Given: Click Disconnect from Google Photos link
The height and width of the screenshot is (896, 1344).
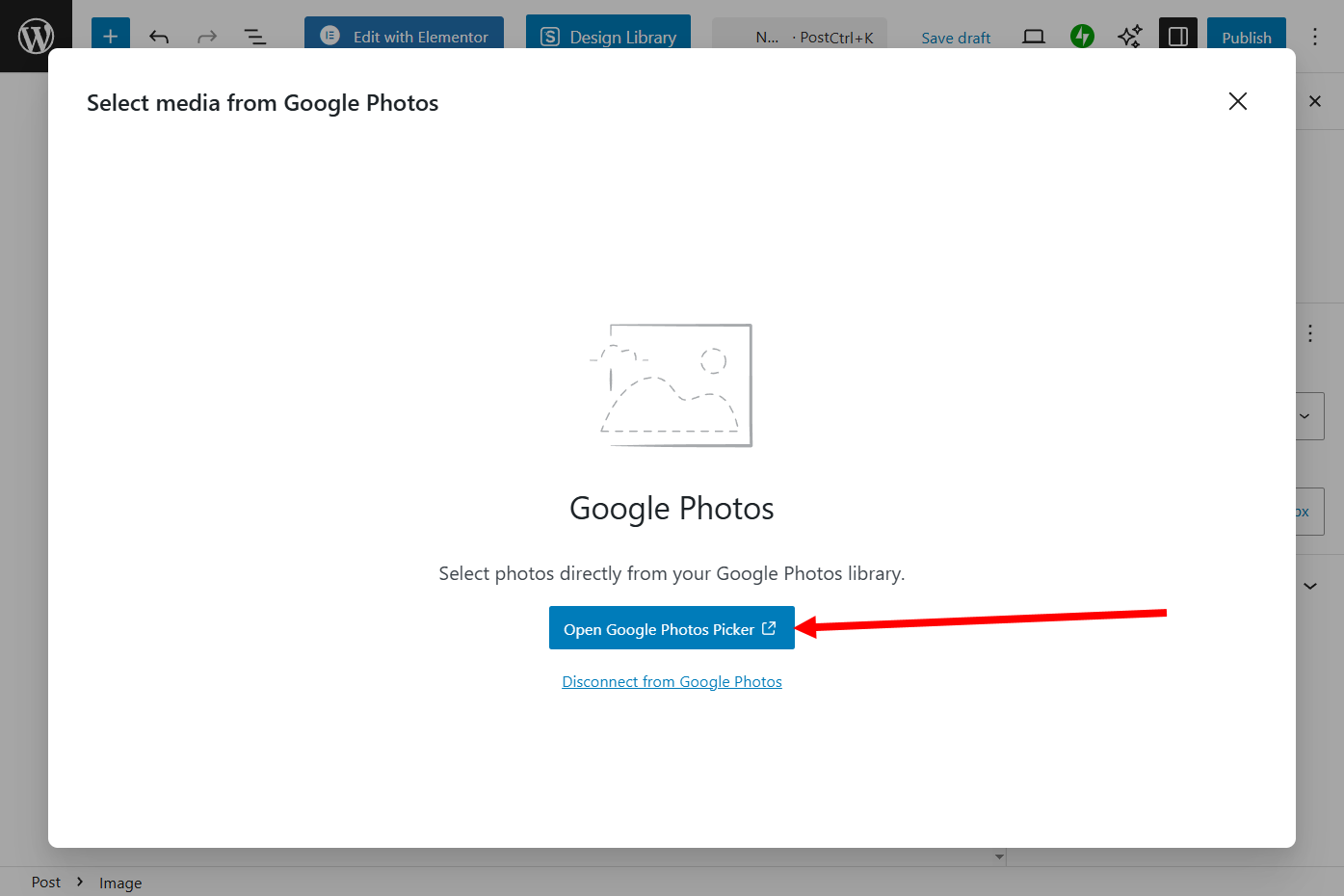Looking at the screenshot, I should [672, 682].
